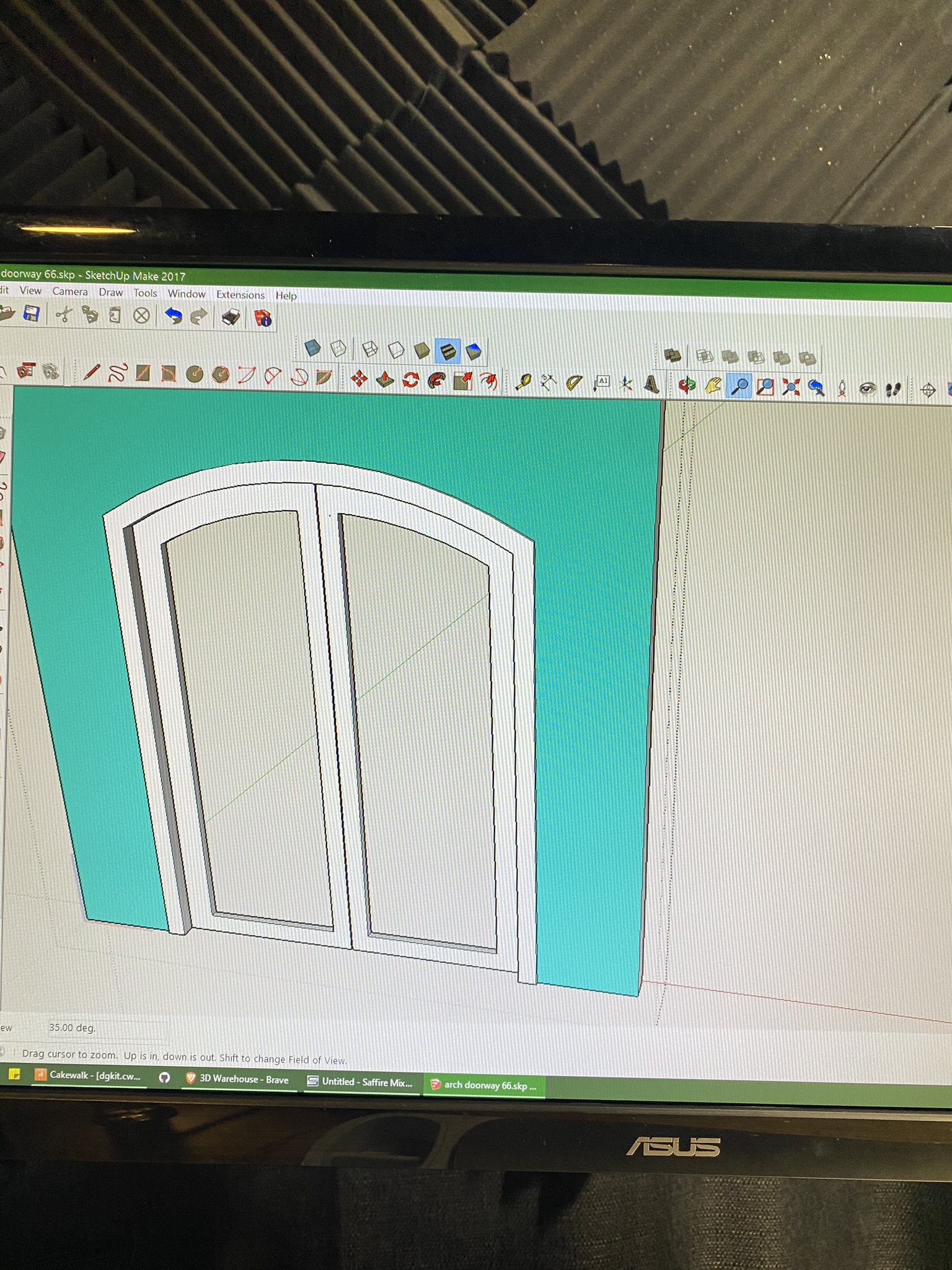Click the Redo arrow icon
952x1270 pixels.
pos(198,317)
